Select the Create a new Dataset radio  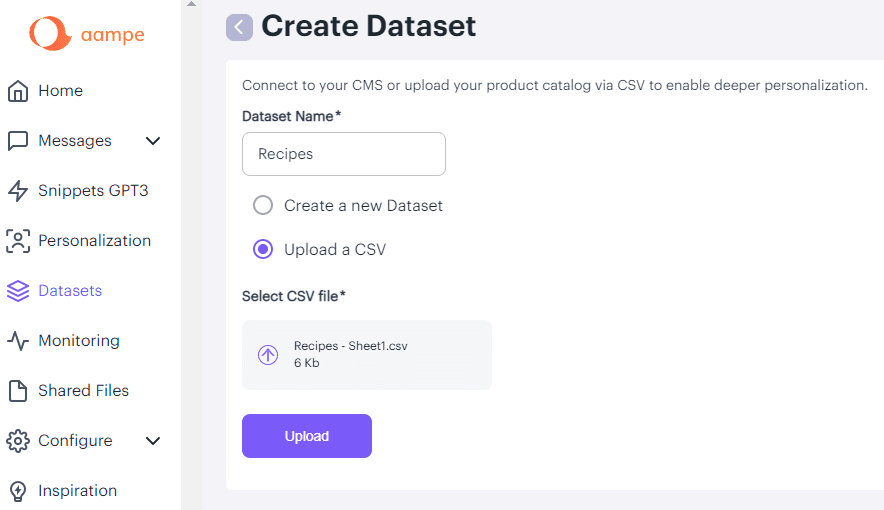[263, 205]
